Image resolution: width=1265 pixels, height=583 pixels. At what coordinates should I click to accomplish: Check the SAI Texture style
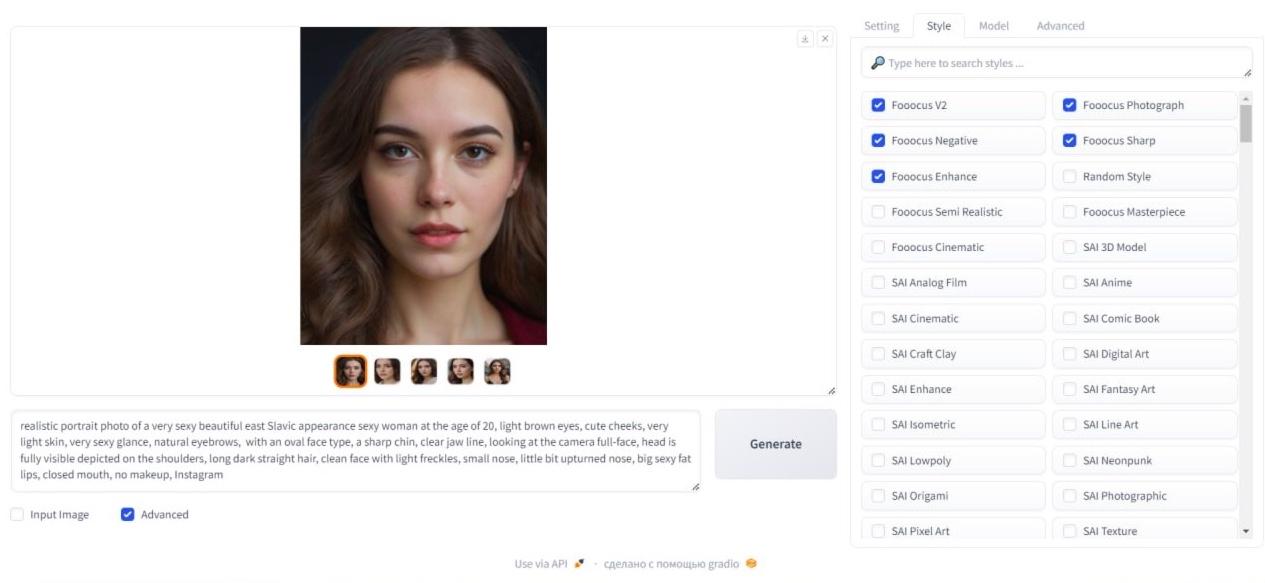point(1069,531)
